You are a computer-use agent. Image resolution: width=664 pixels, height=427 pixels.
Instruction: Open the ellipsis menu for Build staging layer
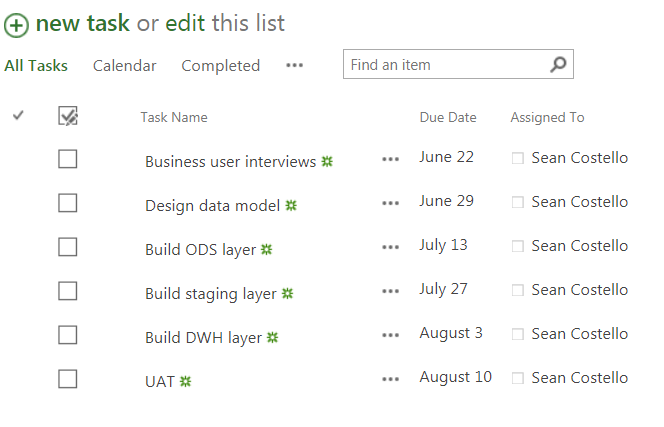pos(390,291)
